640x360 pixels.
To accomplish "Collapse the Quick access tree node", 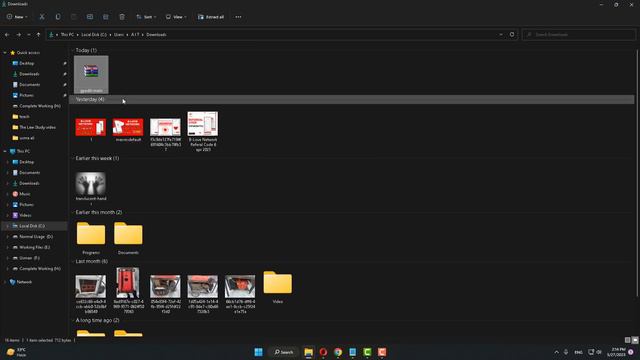I will (5, 53).
